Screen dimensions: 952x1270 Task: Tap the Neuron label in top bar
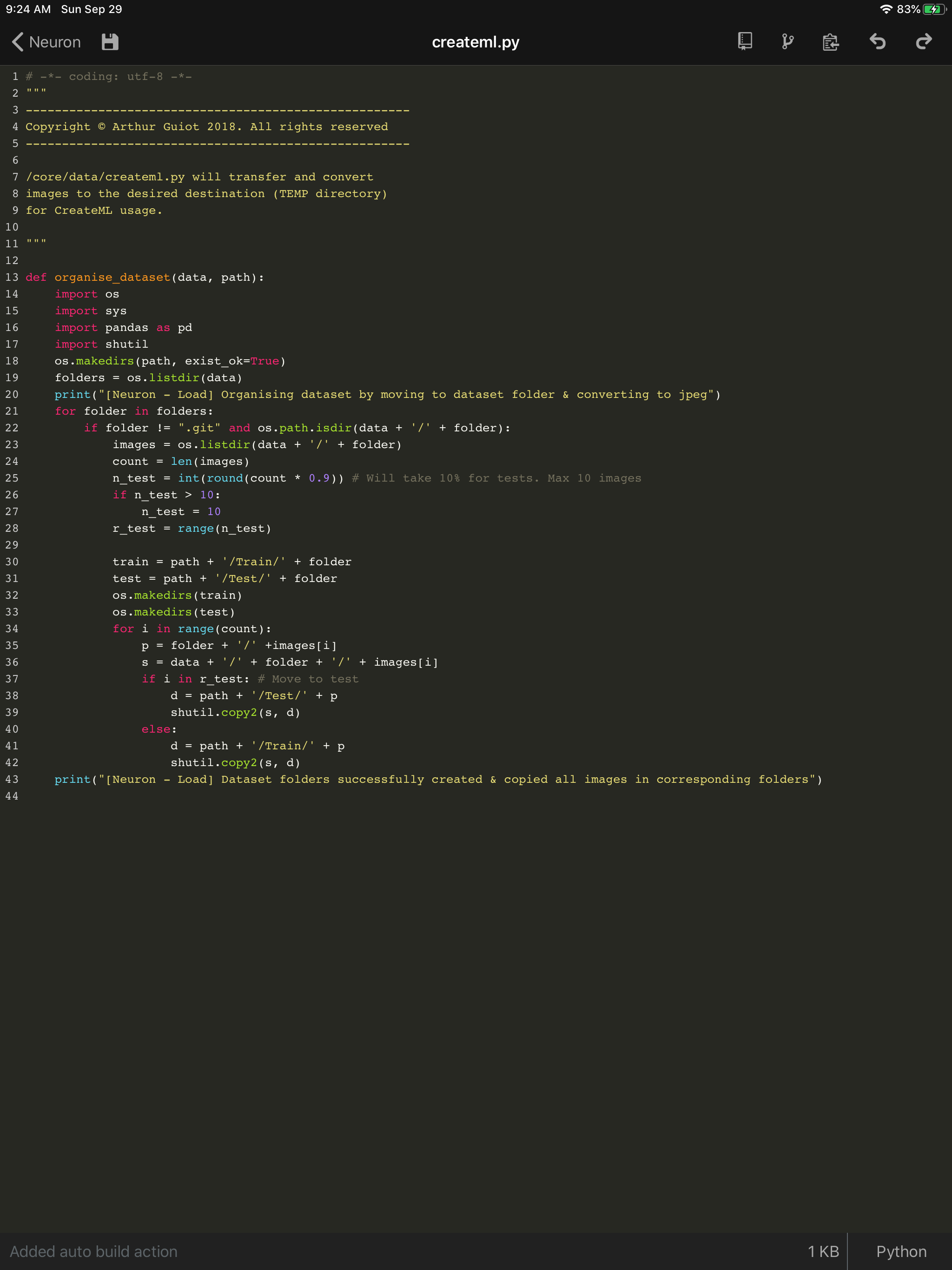[55, 42]
